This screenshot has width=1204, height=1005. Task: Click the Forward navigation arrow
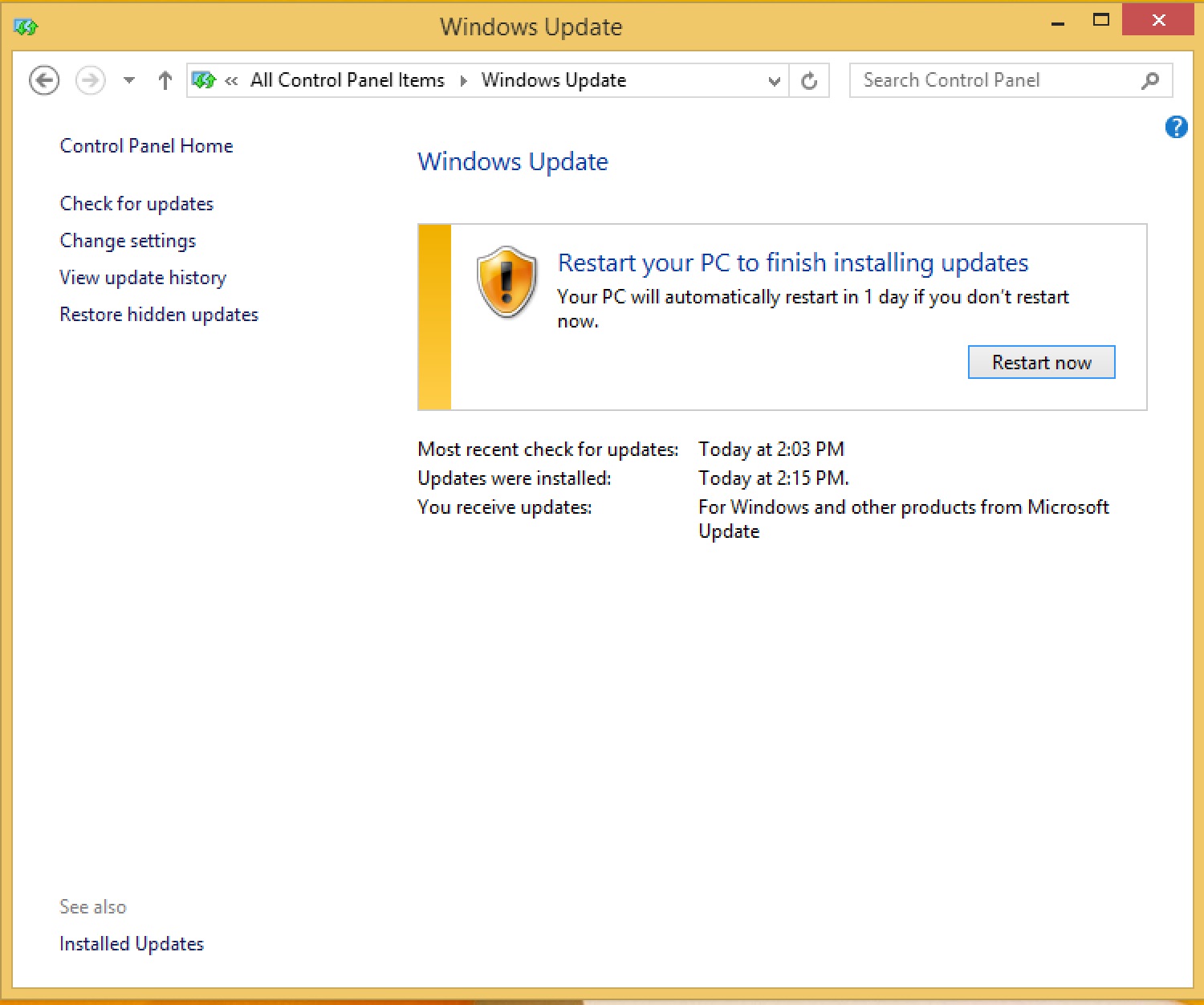pos(90,80)
